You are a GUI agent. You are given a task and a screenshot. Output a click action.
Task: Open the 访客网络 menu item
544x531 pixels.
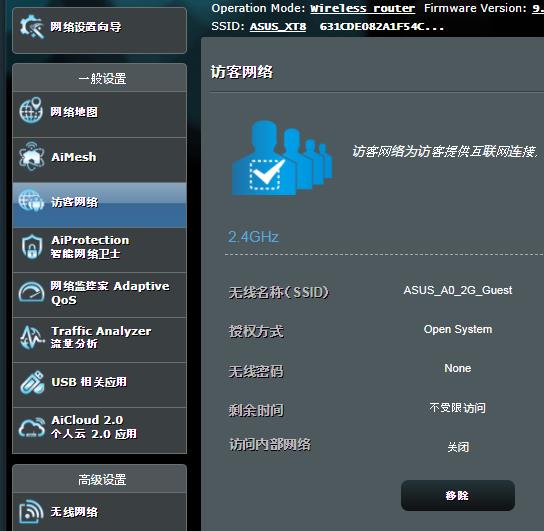tap(99, 205)
